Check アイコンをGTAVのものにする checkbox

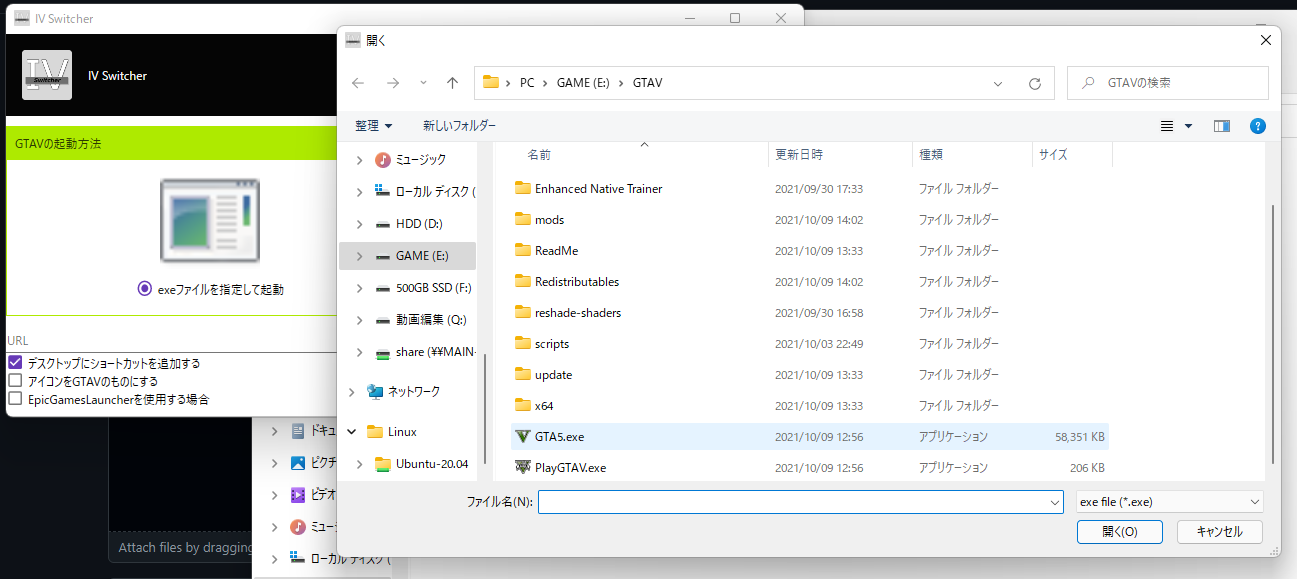[x=15, y=381]
